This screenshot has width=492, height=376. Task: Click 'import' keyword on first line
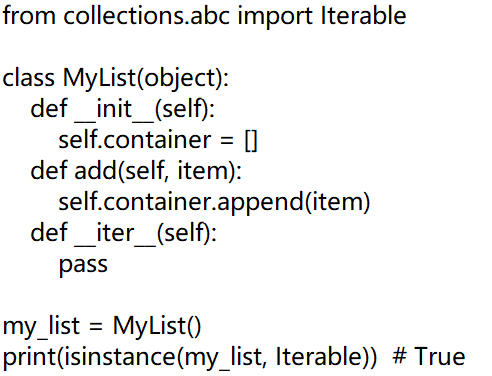(x=275, y=17)
